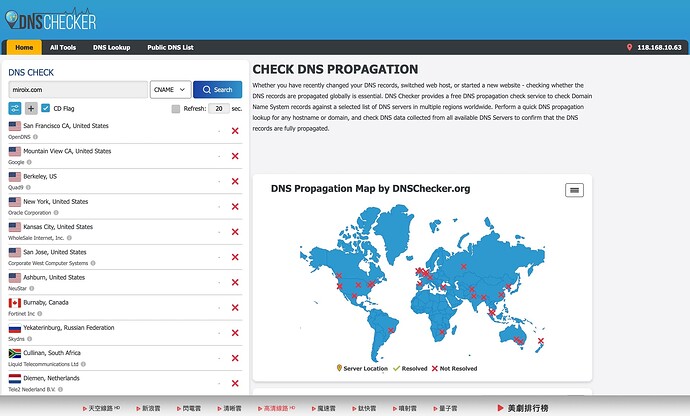690x416 pixels.
Task: Click info icon next to Quad9
Action: pos(28,187)
